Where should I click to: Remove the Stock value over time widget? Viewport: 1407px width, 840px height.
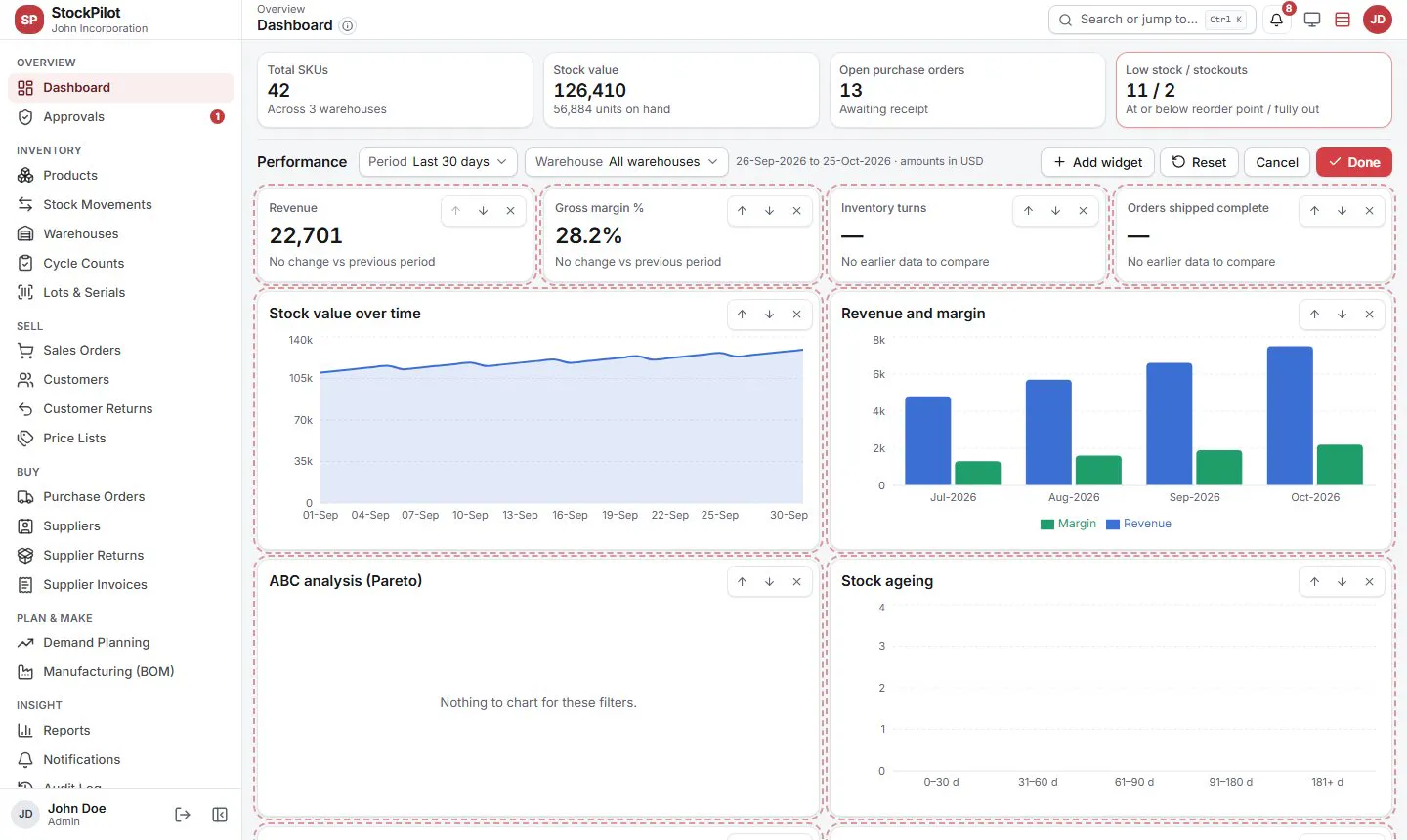pos(796,315)
